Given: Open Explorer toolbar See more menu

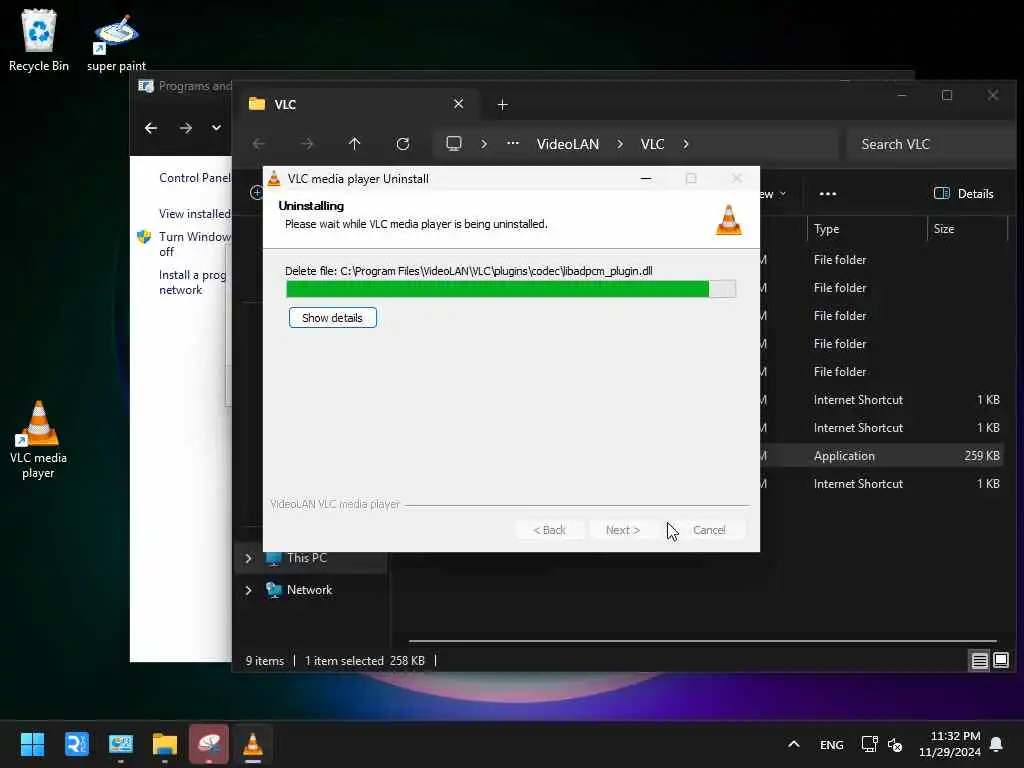Looking at the screenshot, I should (828, 194).
